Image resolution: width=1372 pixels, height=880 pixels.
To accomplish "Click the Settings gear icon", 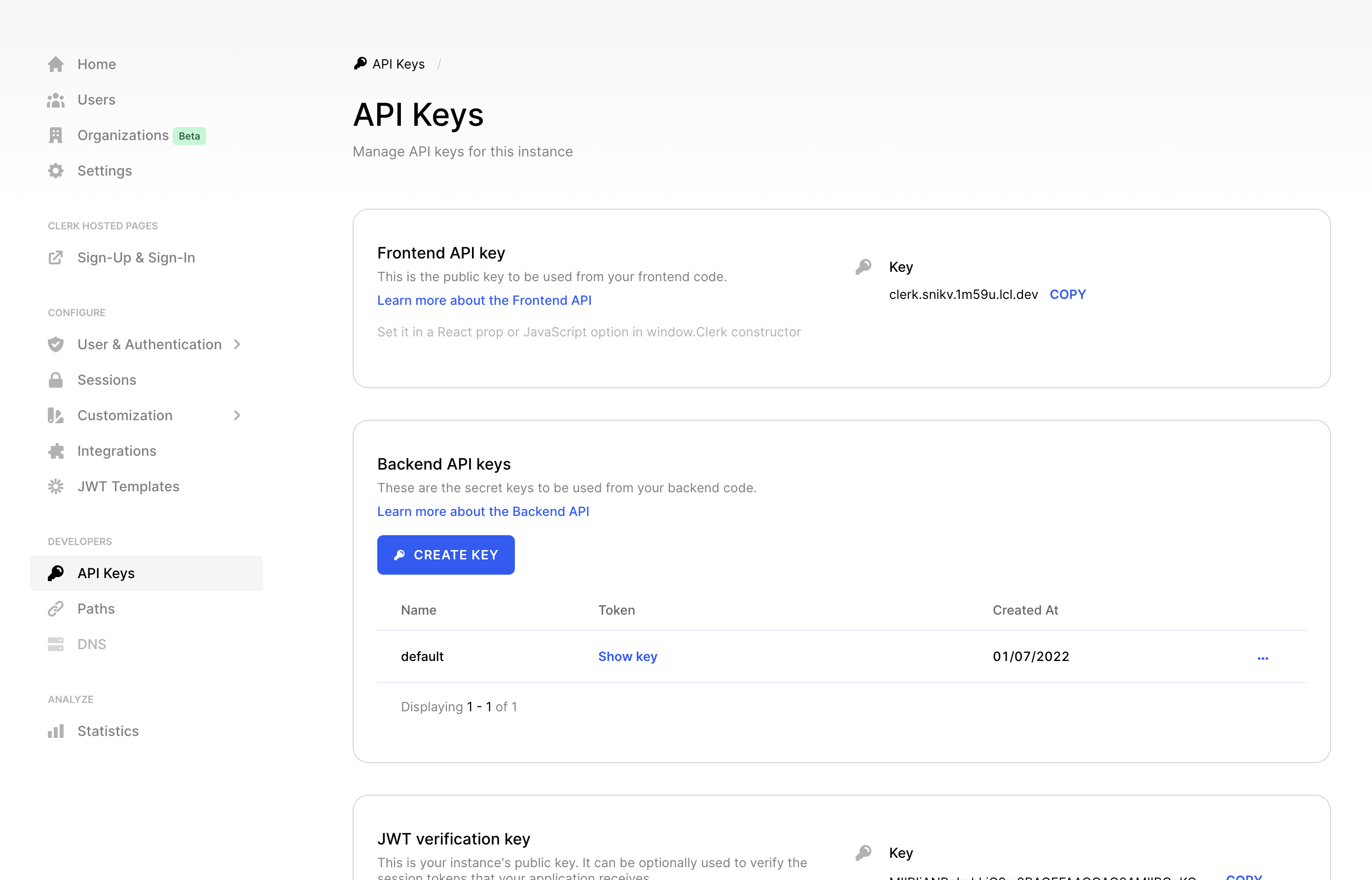I will pyautogui.click(x=55, y=171).
